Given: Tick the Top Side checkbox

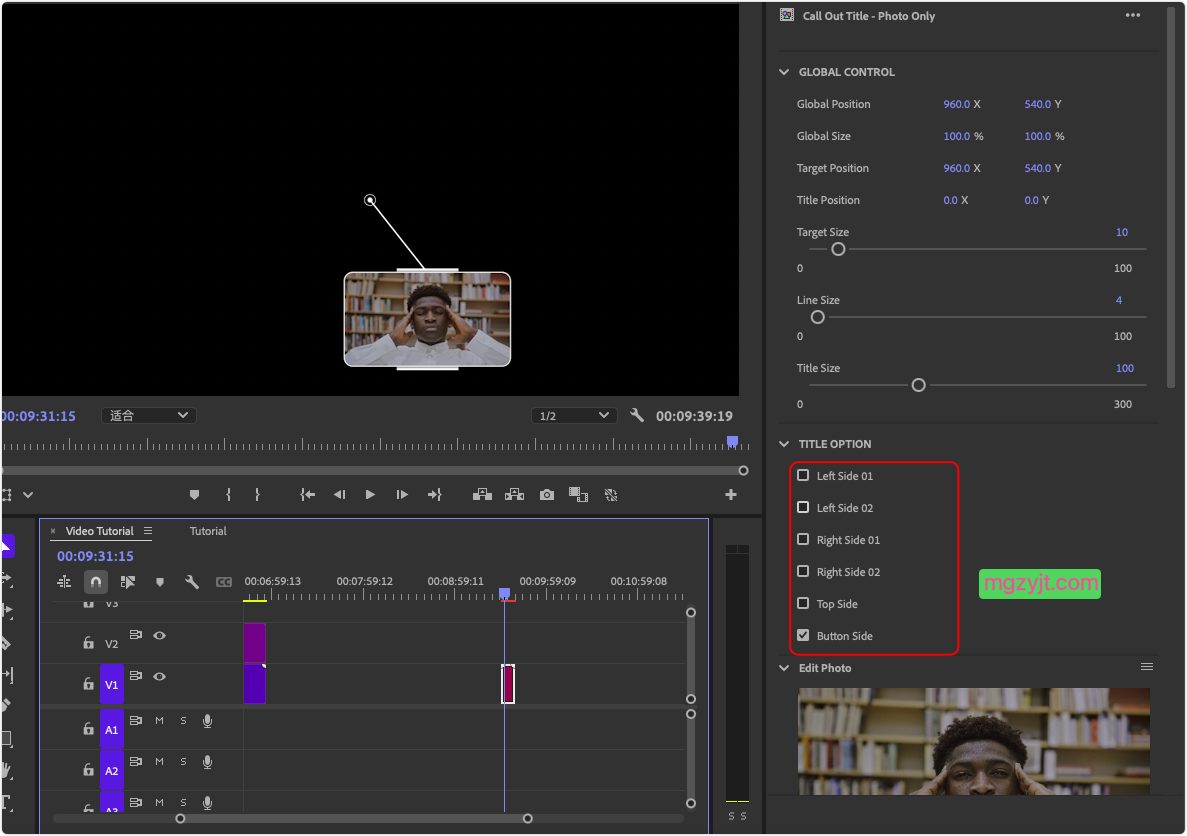Looking at the screenshot, I should [803, 604].
